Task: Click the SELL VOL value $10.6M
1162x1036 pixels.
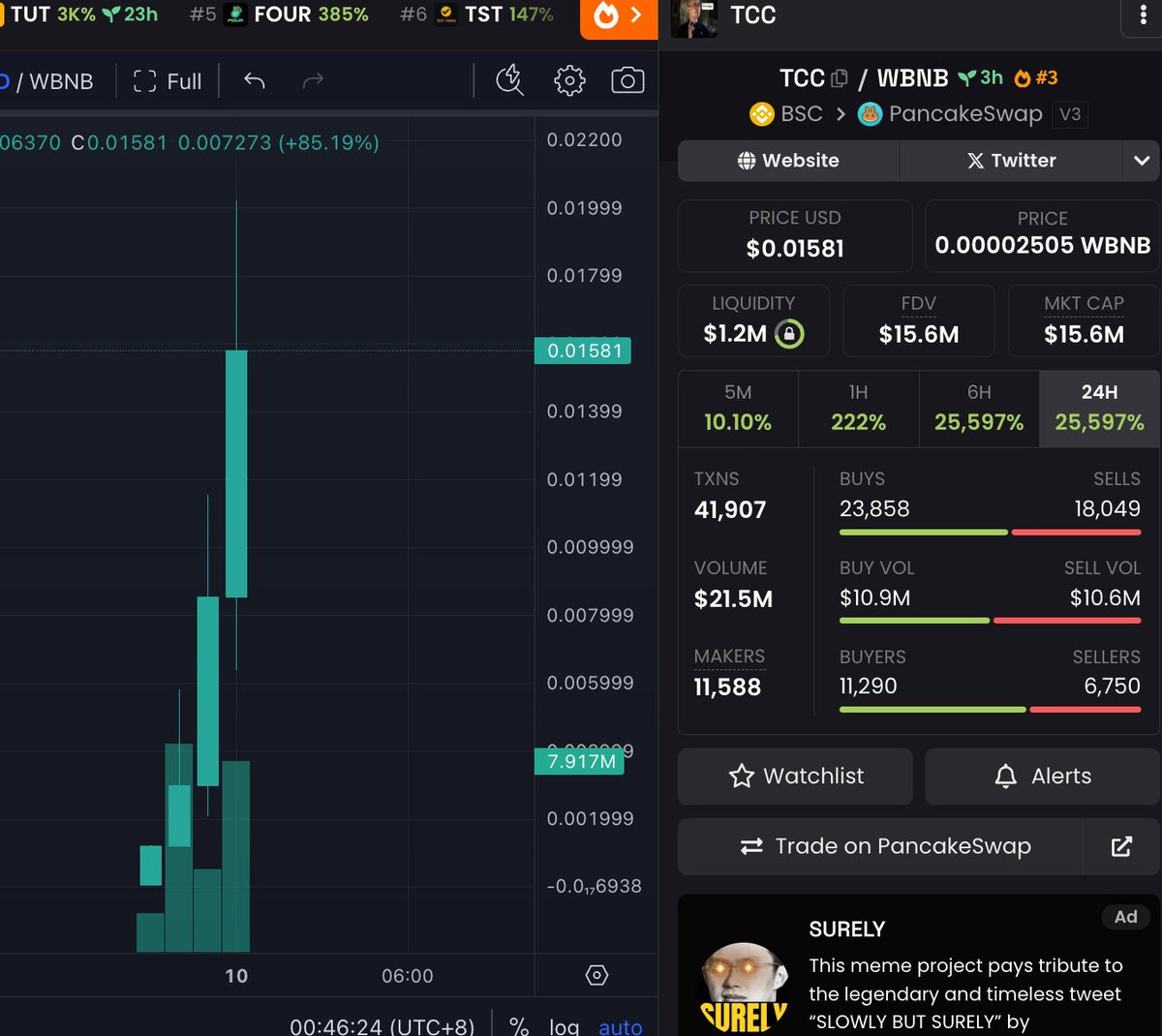Action: [1105, 597]
